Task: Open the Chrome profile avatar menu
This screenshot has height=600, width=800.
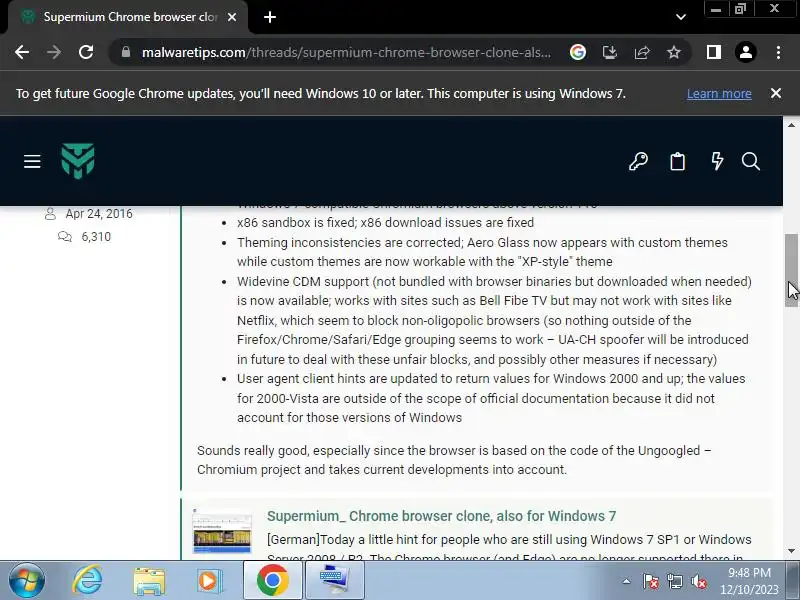Action: (x=746, y=52)
